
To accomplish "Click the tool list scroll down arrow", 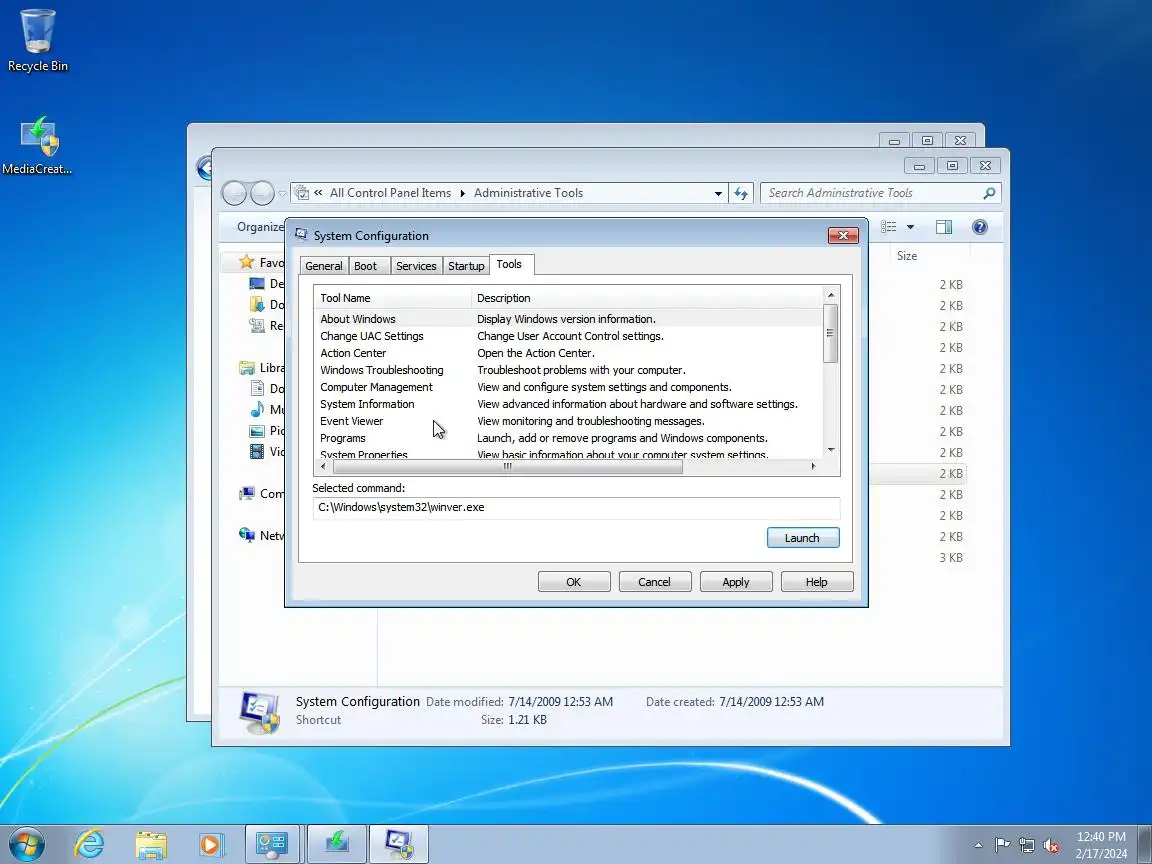I will click(831, 450).
